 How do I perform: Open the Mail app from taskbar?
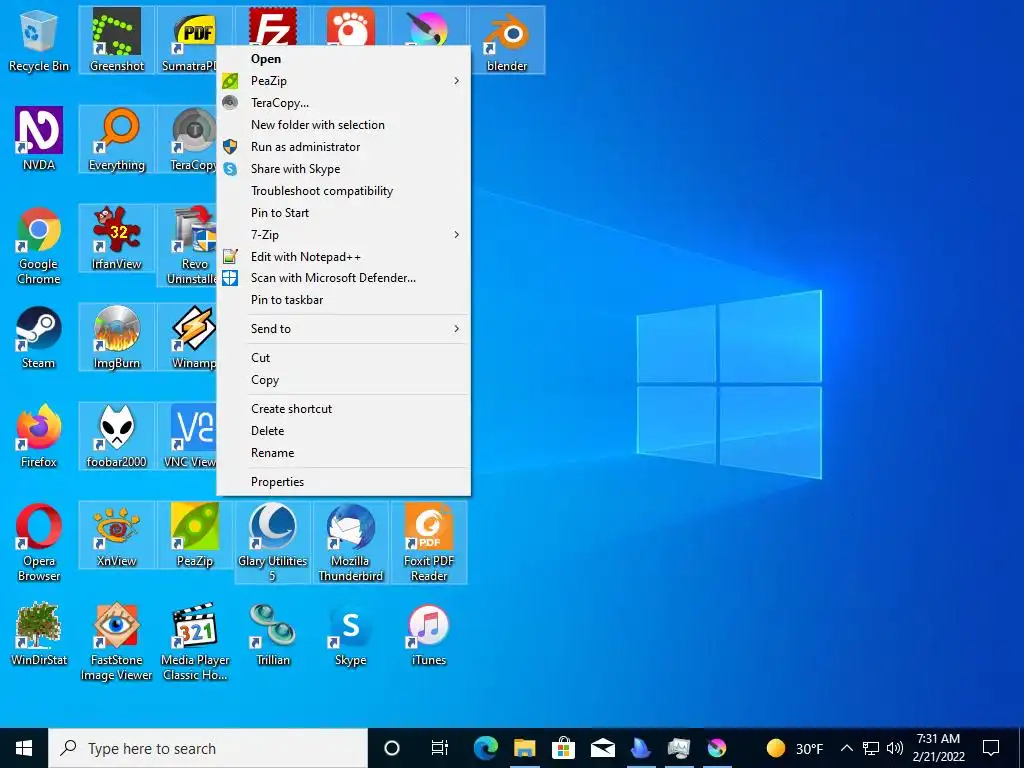(602, 748)
